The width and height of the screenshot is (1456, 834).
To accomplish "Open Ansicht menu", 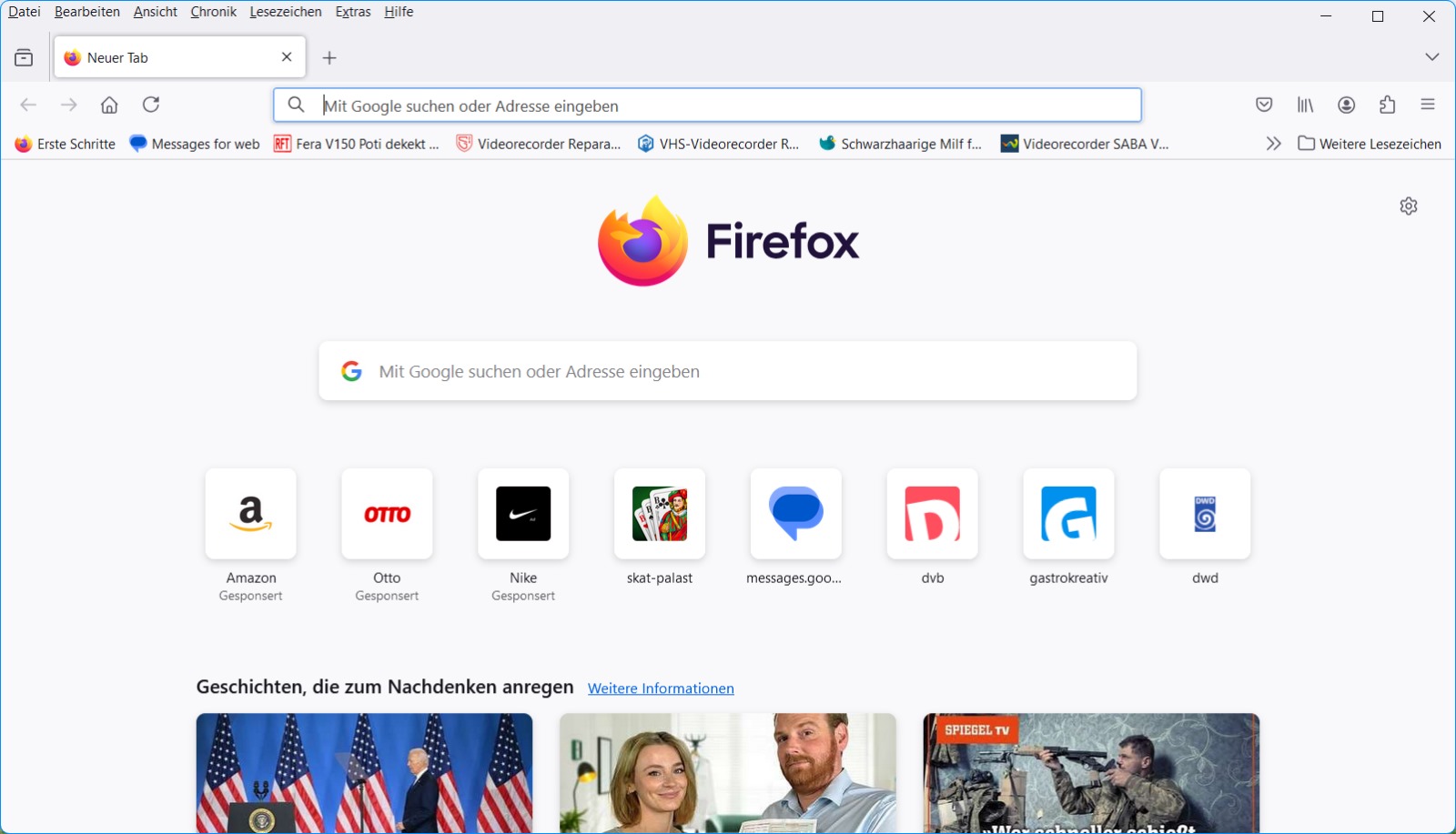I will 156,12.
